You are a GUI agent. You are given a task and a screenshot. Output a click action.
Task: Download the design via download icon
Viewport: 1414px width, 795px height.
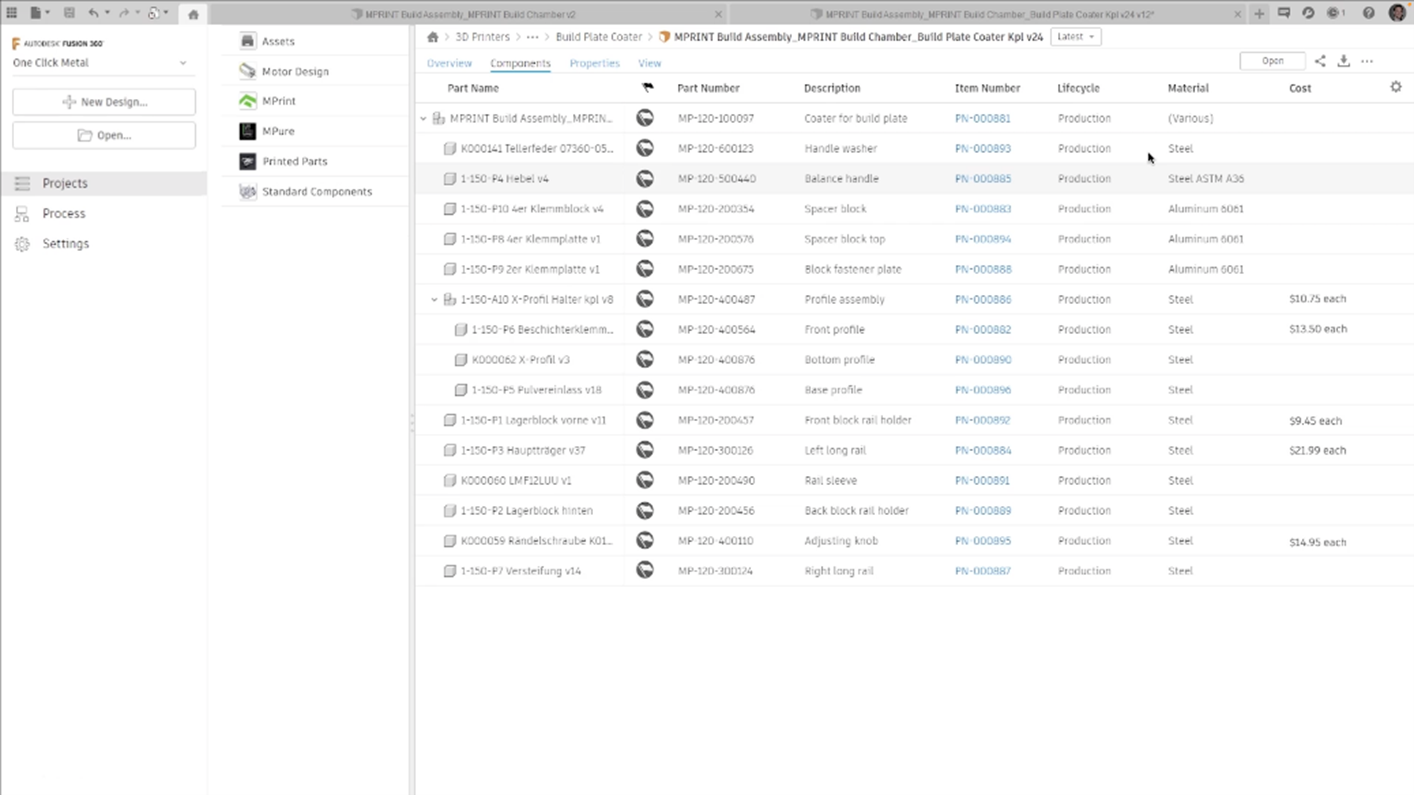pos(1343,61)
